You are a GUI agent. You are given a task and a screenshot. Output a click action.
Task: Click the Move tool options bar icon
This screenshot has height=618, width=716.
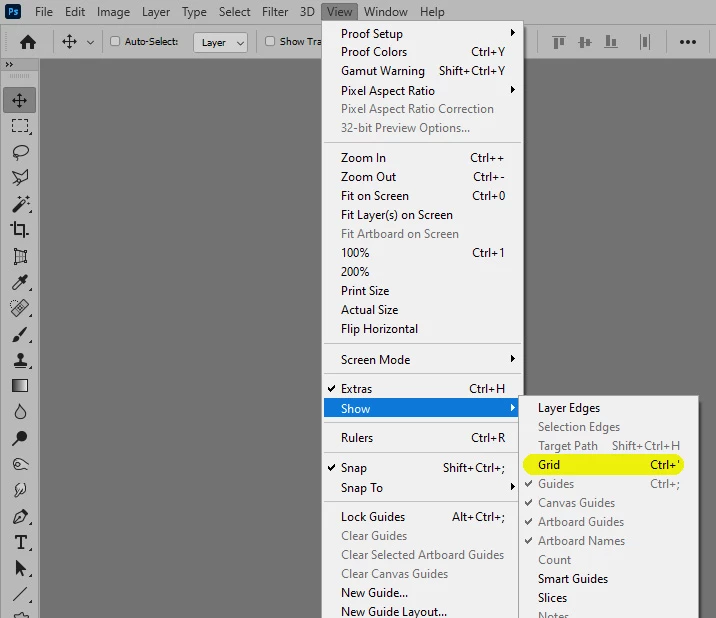(69, 42)
